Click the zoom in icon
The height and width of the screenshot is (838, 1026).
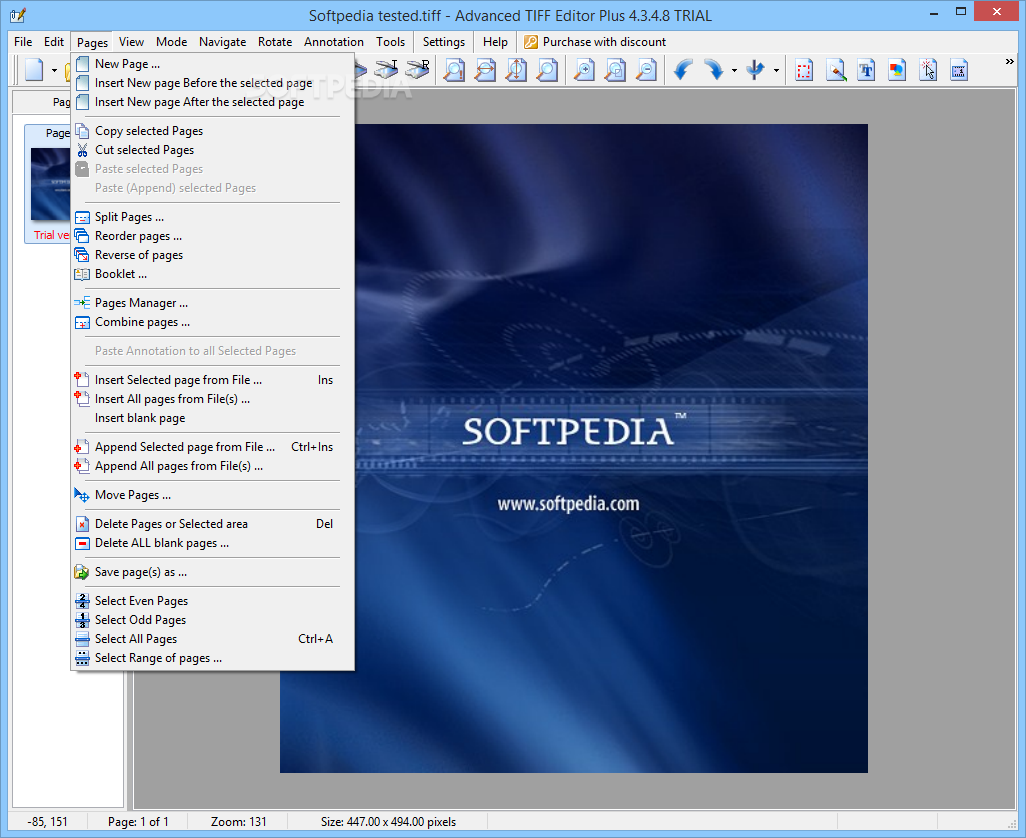coord(584,69)
